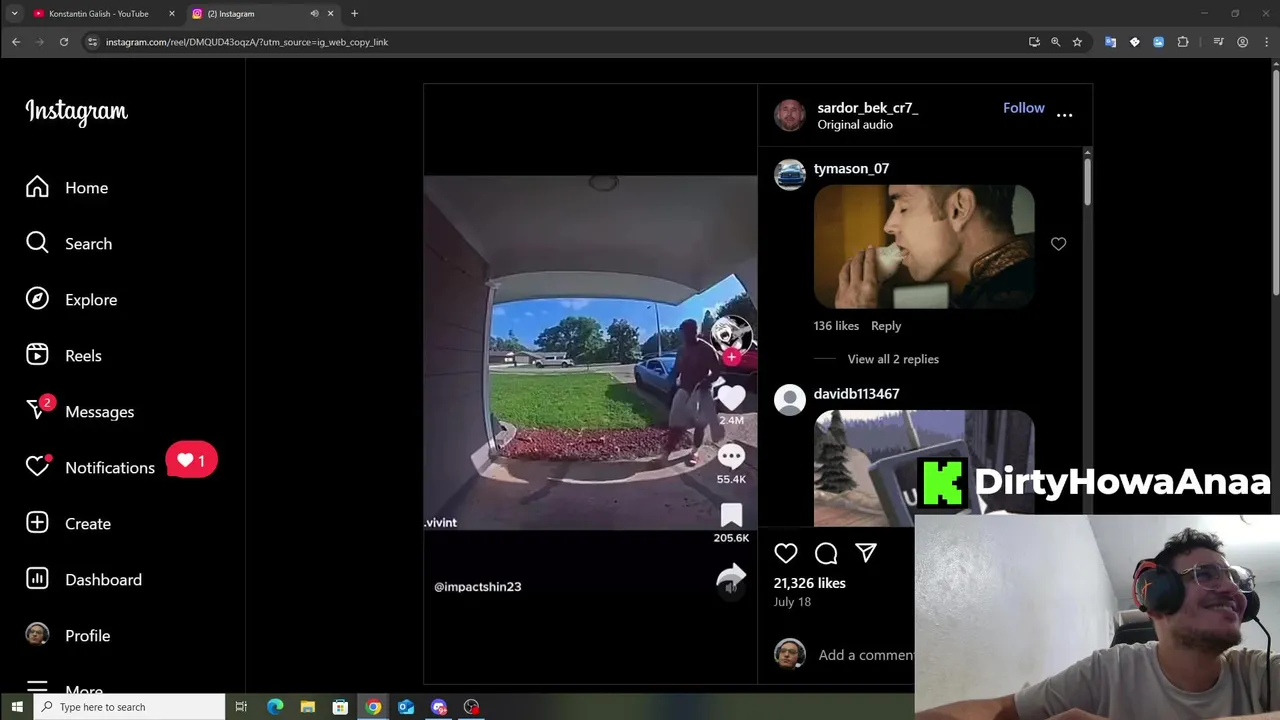Reload the page

[x=64, y=42]
